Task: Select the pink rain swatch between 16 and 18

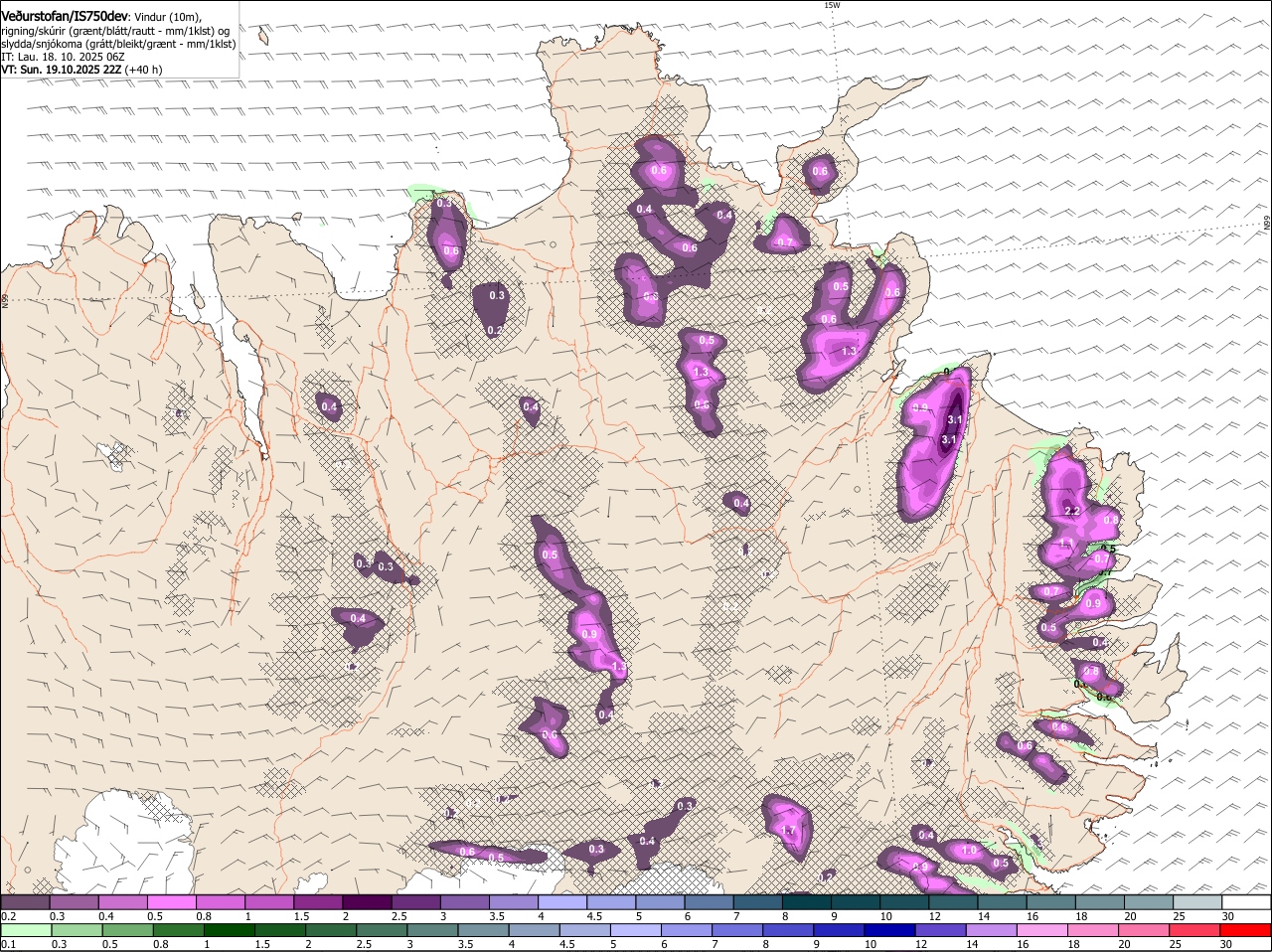Action: tap(1042, 930)
